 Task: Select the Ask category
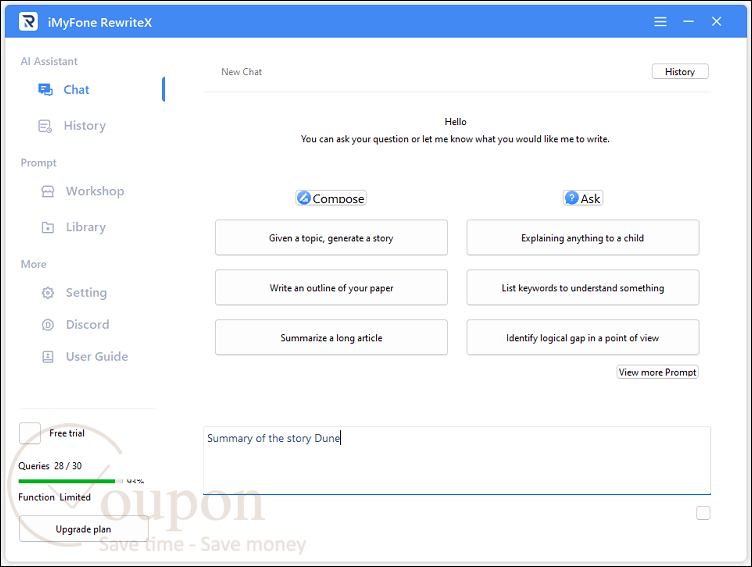(x=583, y=198)
